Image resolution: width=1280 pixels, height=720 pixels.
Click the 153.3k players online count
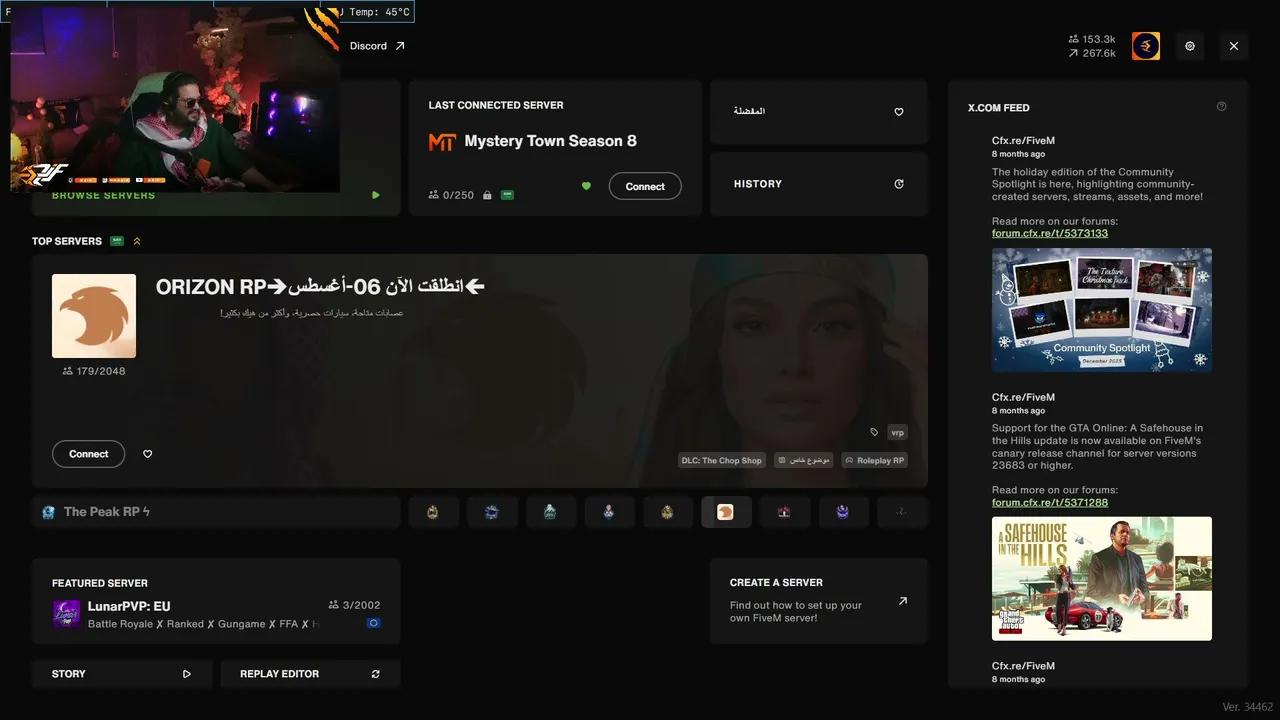point(1092,39)
